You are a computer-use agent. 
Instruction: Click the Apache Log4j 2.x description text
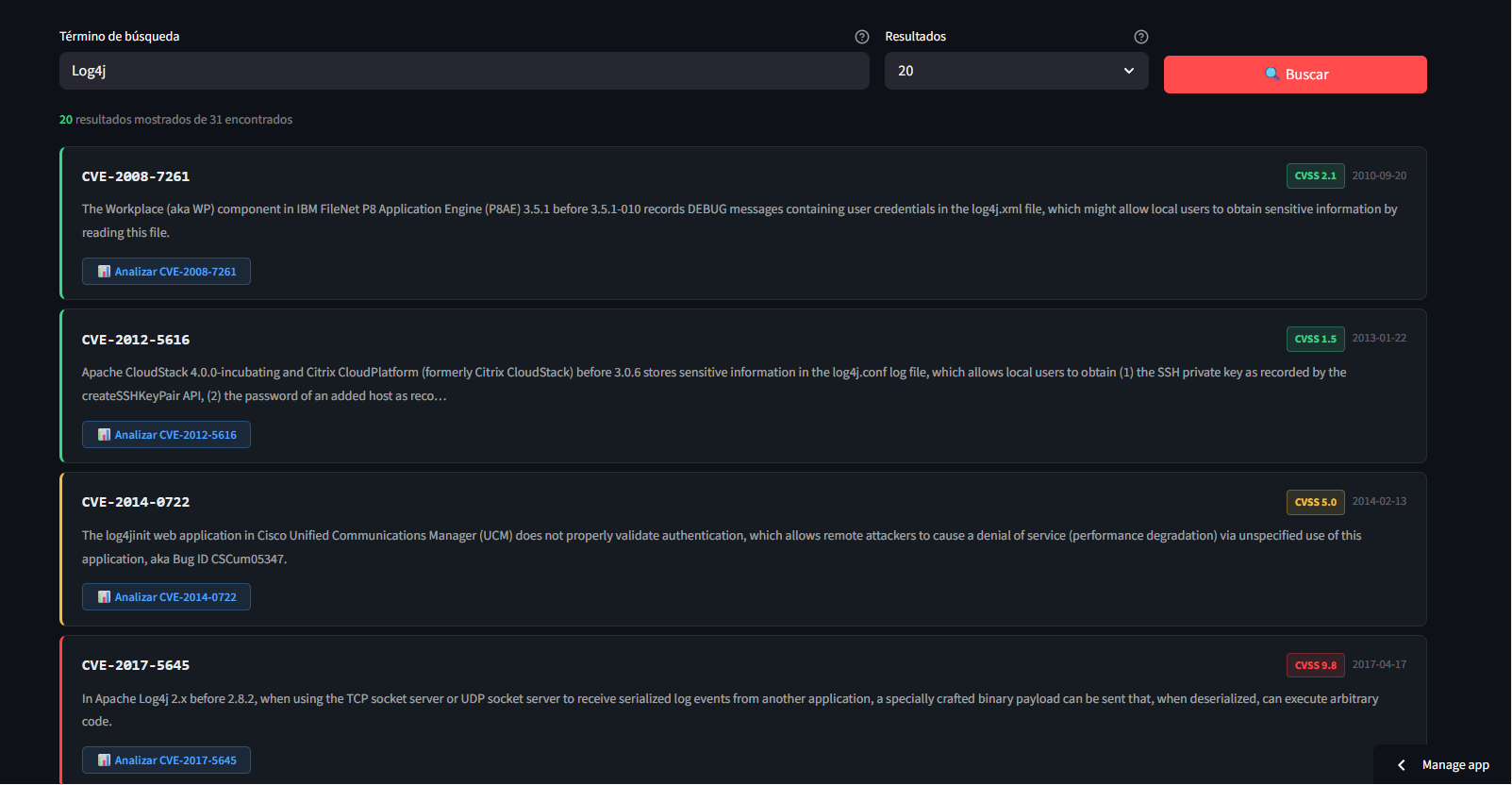[x=730, y=710]
